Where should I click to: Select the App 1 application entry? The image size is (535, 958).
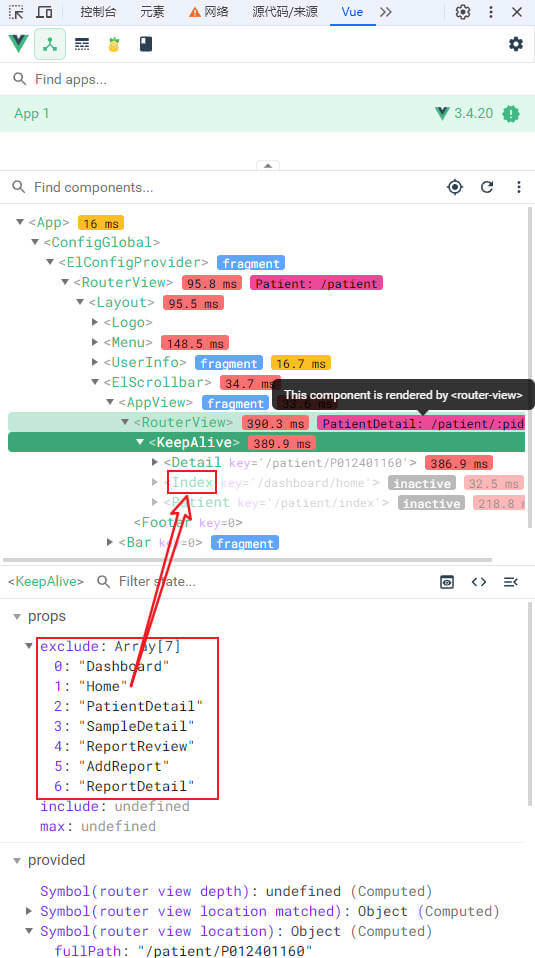tap(268, 113)
